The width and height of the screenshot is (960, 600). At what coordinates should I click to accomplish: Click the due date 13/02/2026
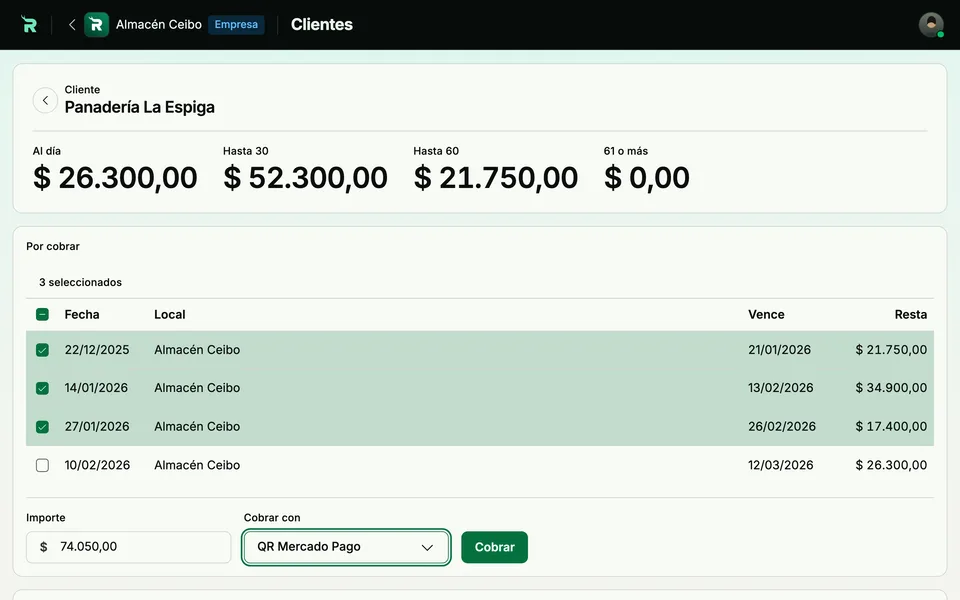781,388
